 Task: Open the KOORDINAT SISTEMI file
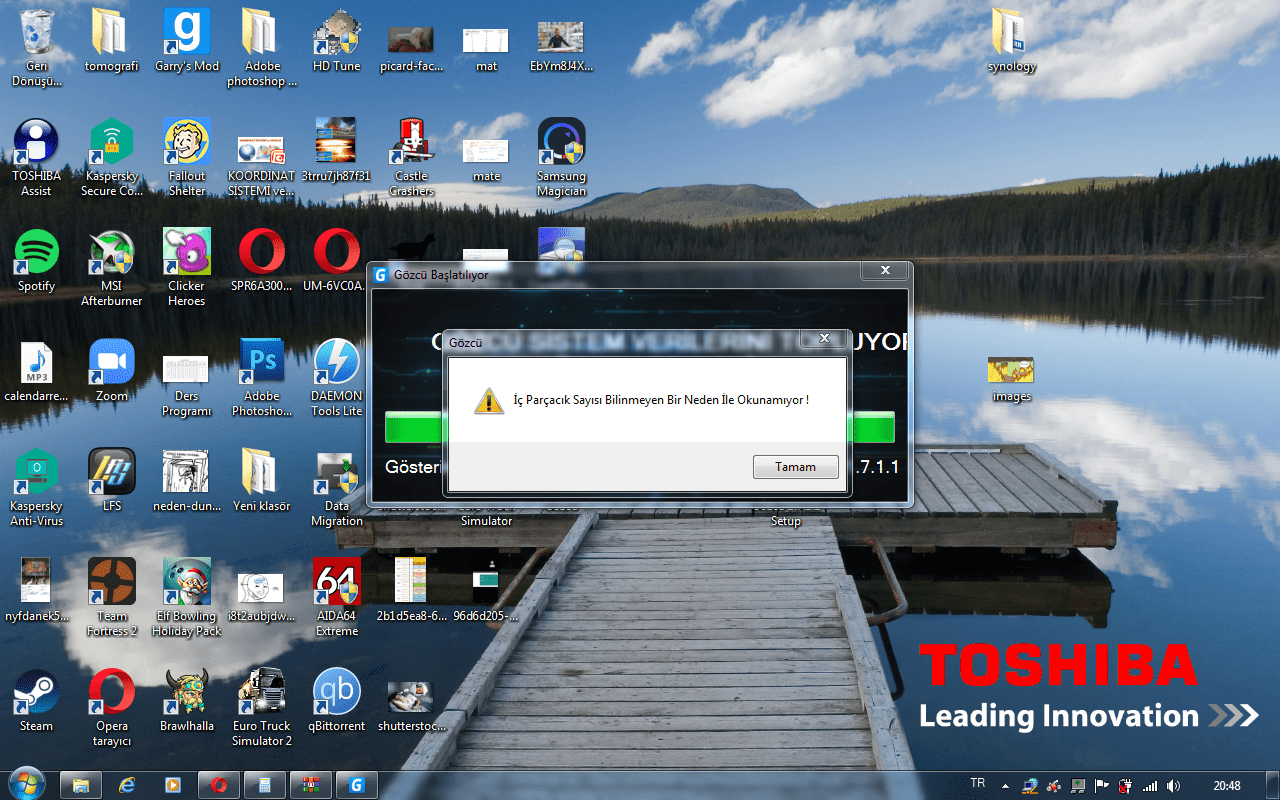(x=262, y=165)
